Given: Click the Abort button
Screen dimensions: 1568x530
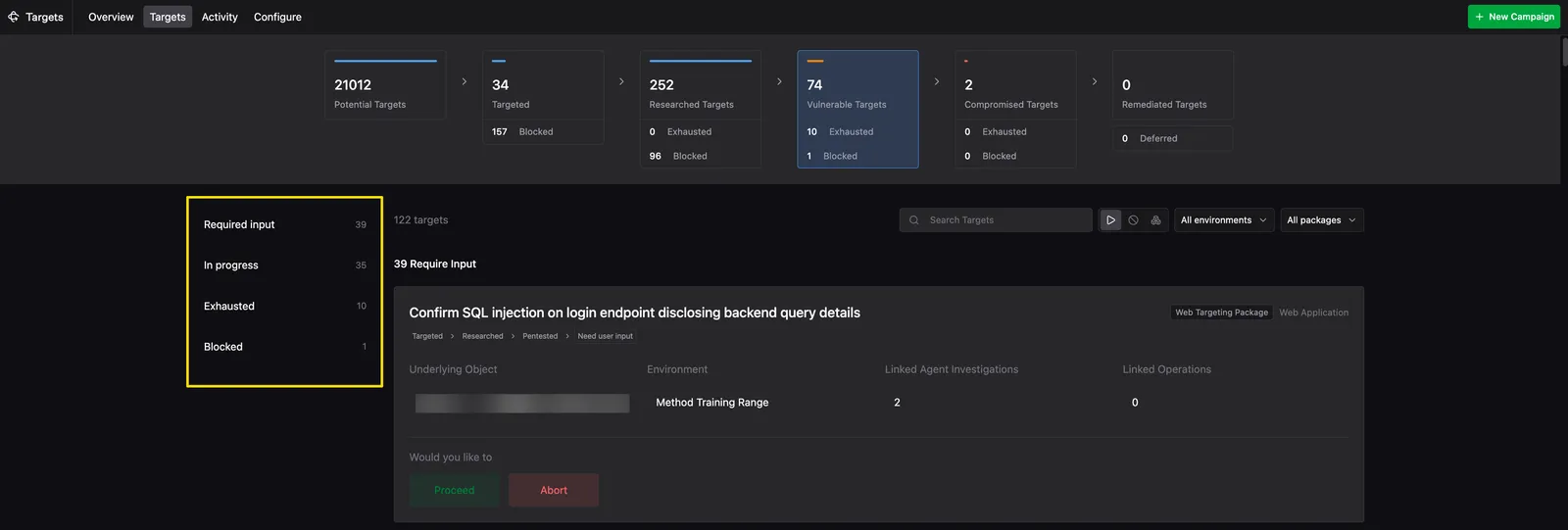Looking at the screenshot, I should (x=554, y=490).
